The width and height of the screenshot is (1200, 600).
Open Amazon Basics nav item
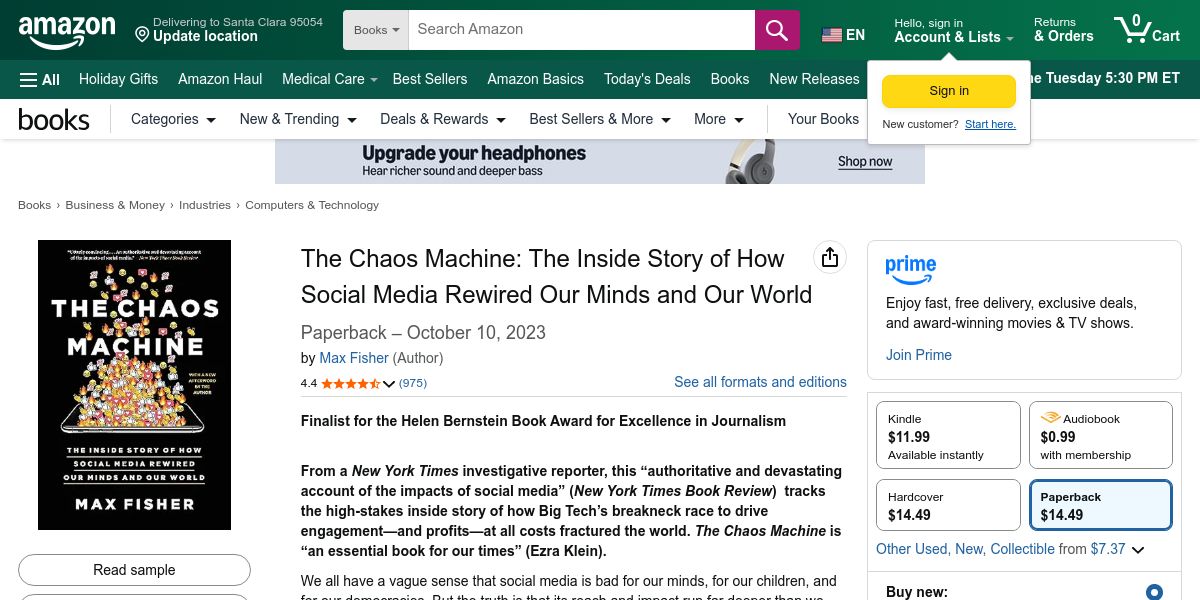(535, 79)
